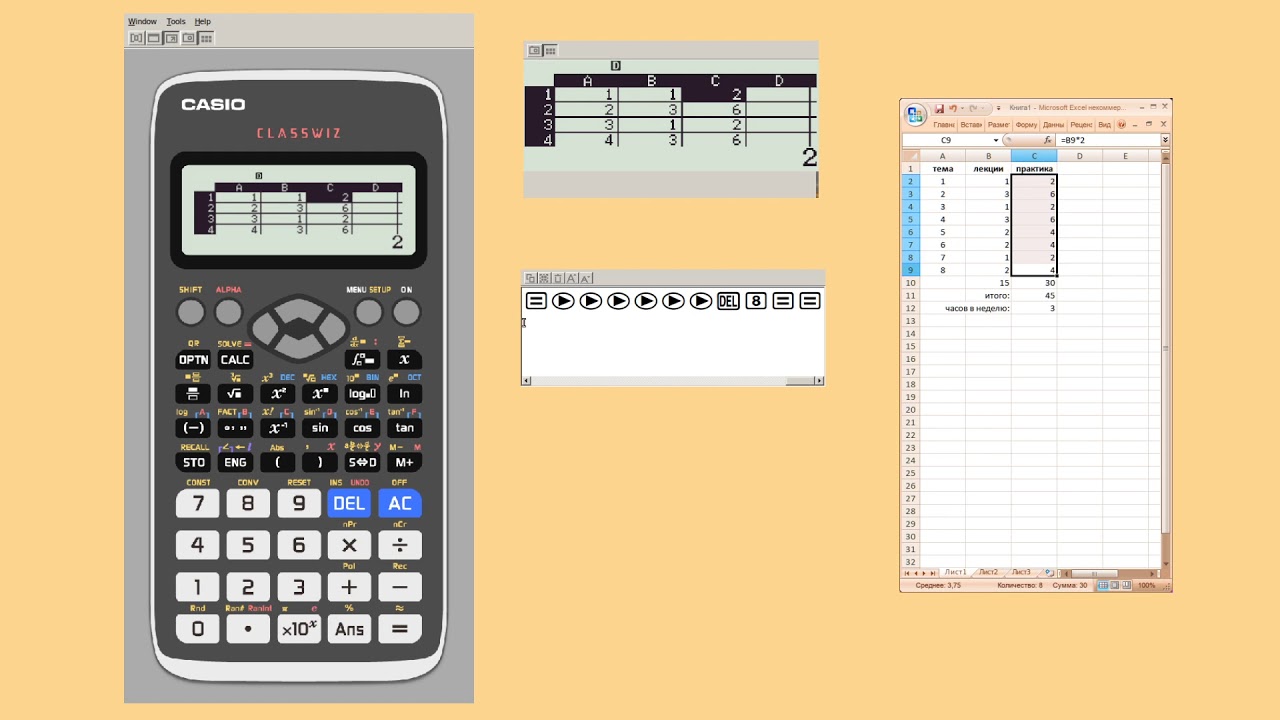Switch to Page Layout view in Excel status bar

tap(1115, 585)
